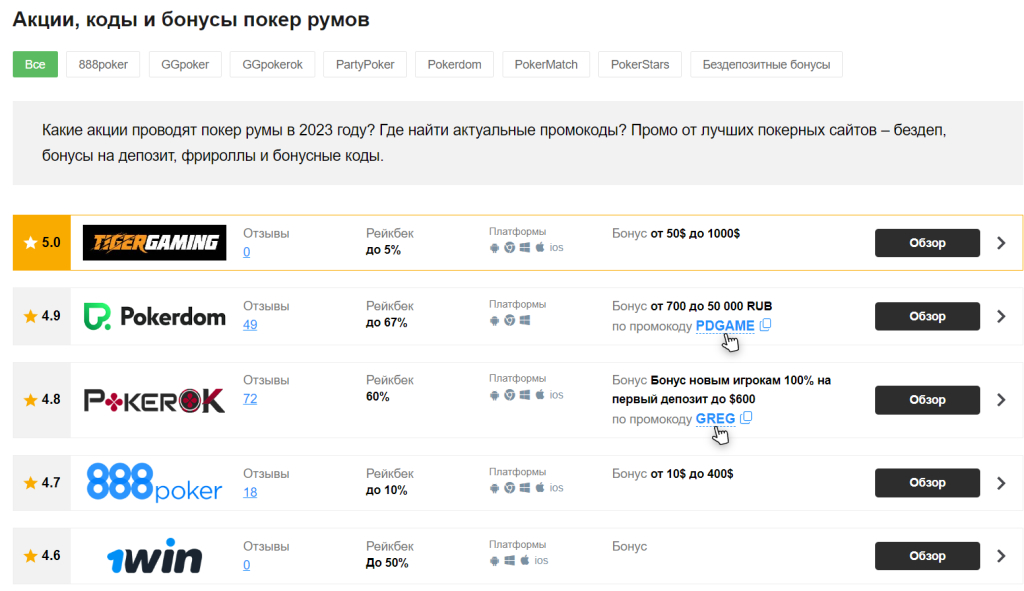The width and height of the screenshot is (1024, 591).
Task: Click the Android icon in the PokerOK row
Action: pos(494,395)
